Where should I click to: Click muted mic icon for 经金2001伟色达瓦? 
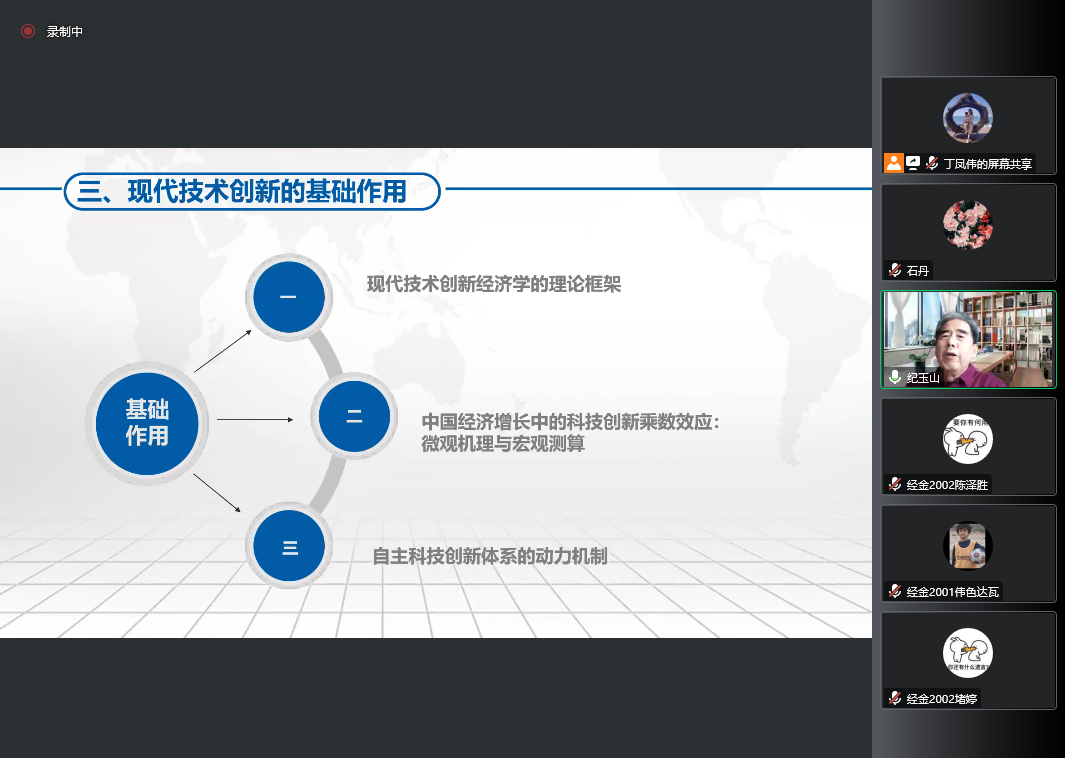click(895, 591)
